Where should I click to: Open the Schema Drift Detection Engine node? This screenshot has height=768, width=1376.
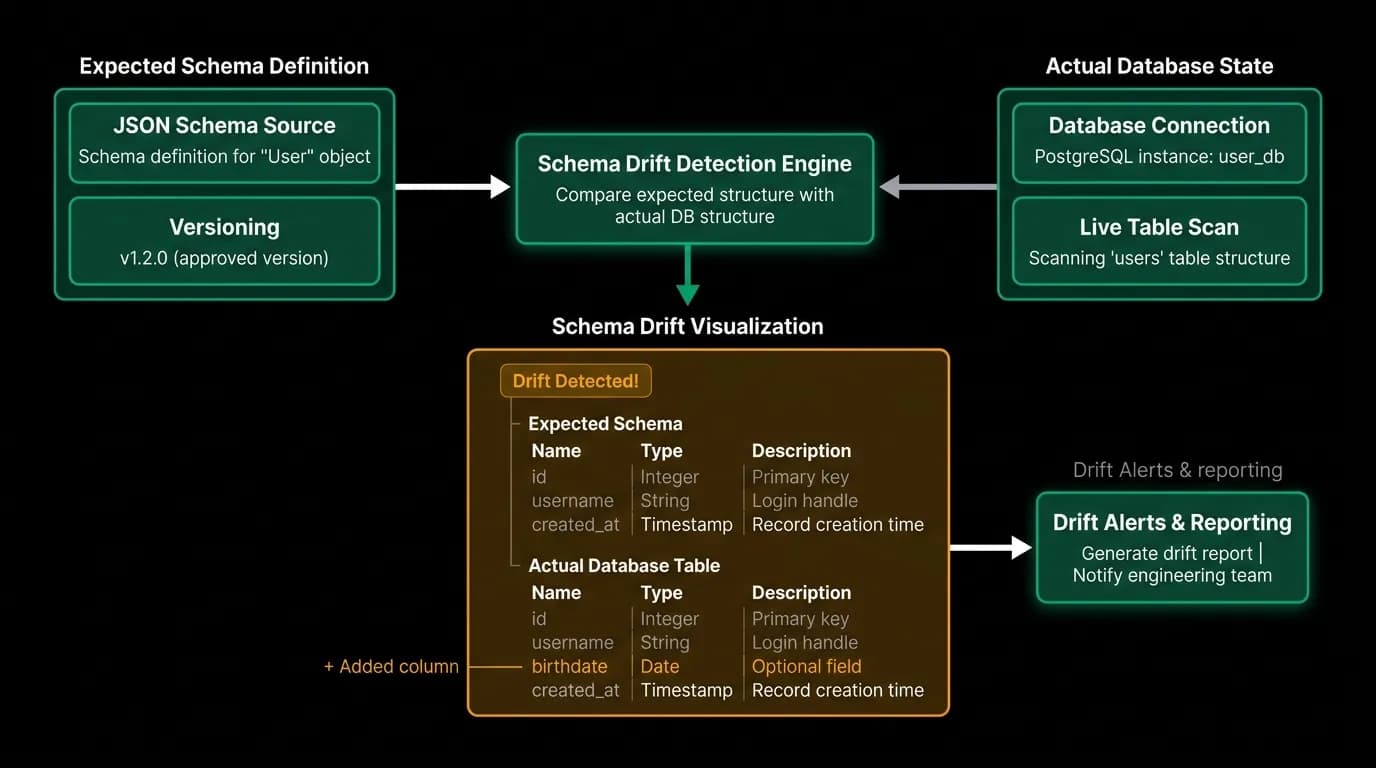click(695, 189)
